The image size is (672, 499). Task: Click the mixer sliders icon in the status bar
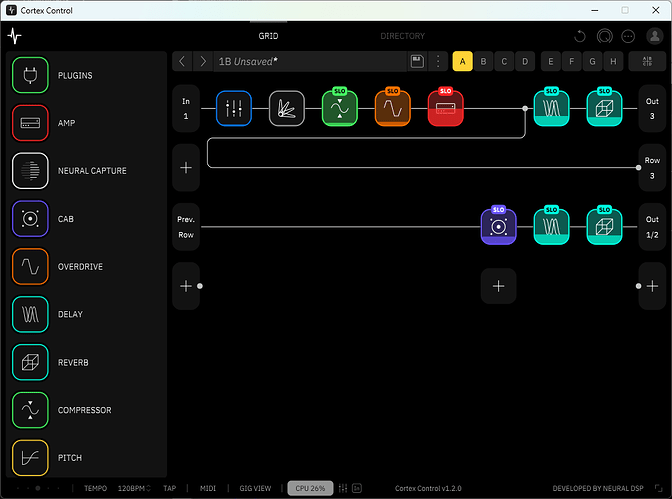(x=343, y=488)
